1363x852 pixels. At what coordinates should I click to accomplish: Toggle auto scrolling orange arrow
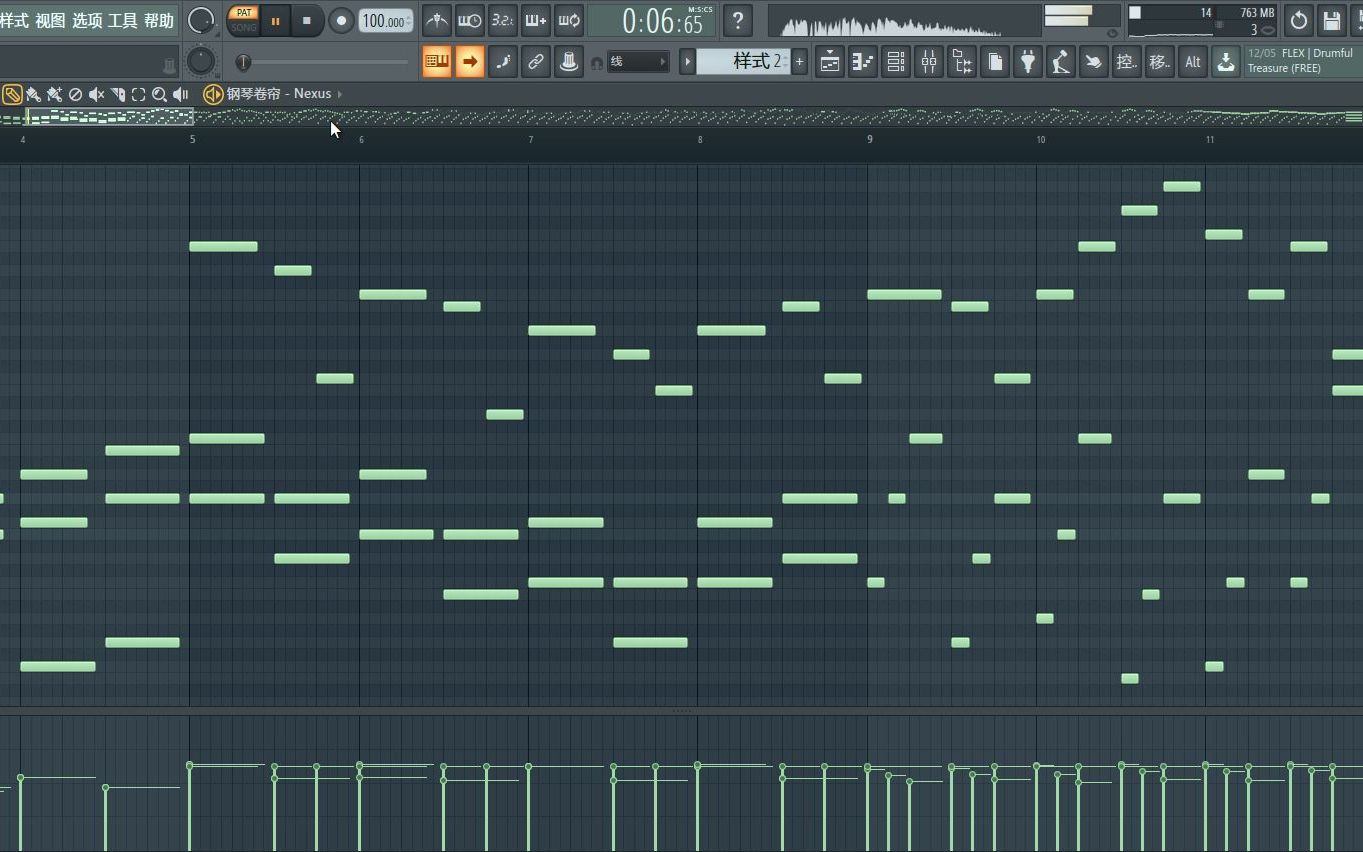click(470, 62)
